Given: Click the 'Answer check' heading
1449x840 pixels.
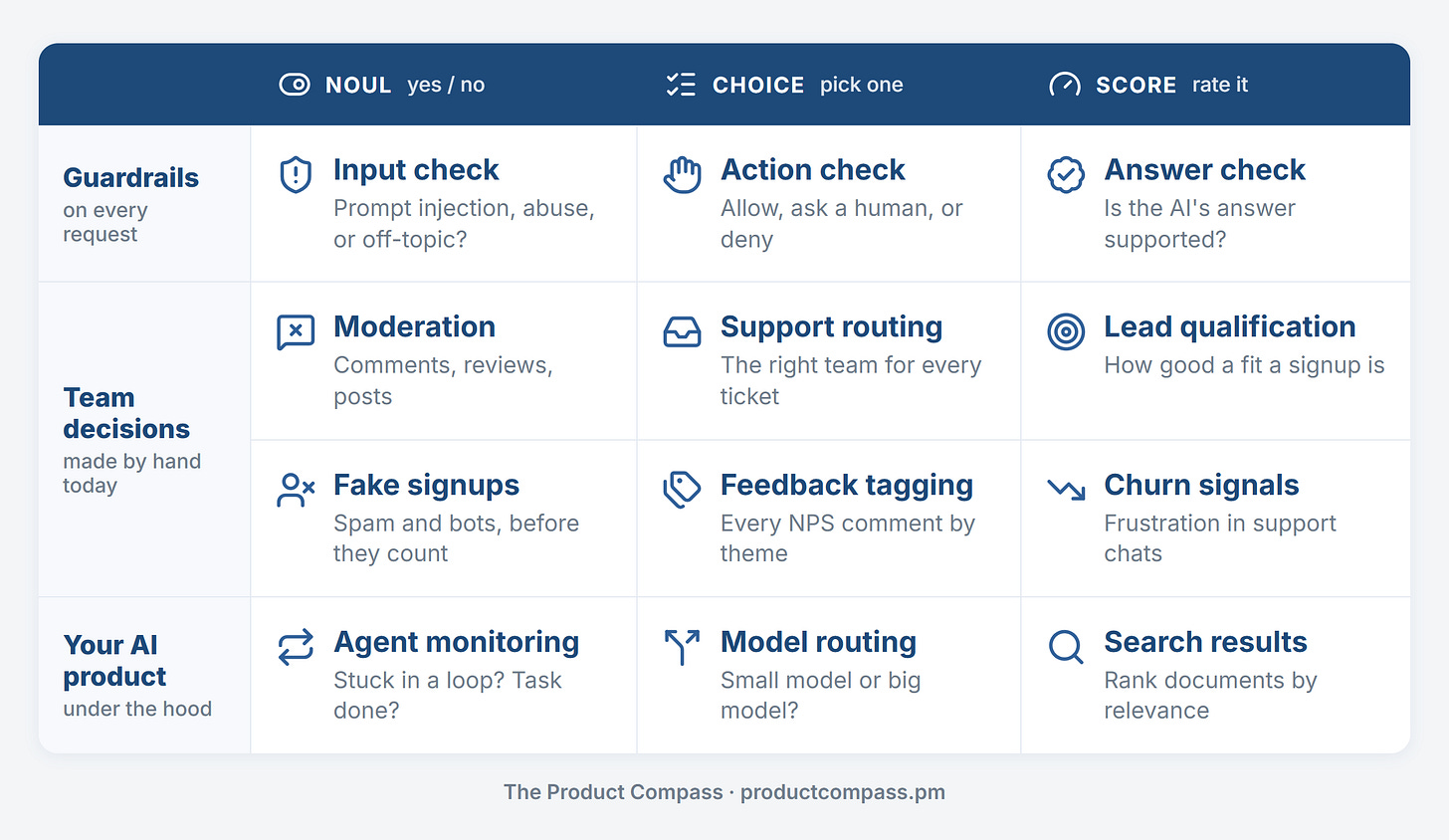Looking at the screenshot, I should click(1204, 170).
